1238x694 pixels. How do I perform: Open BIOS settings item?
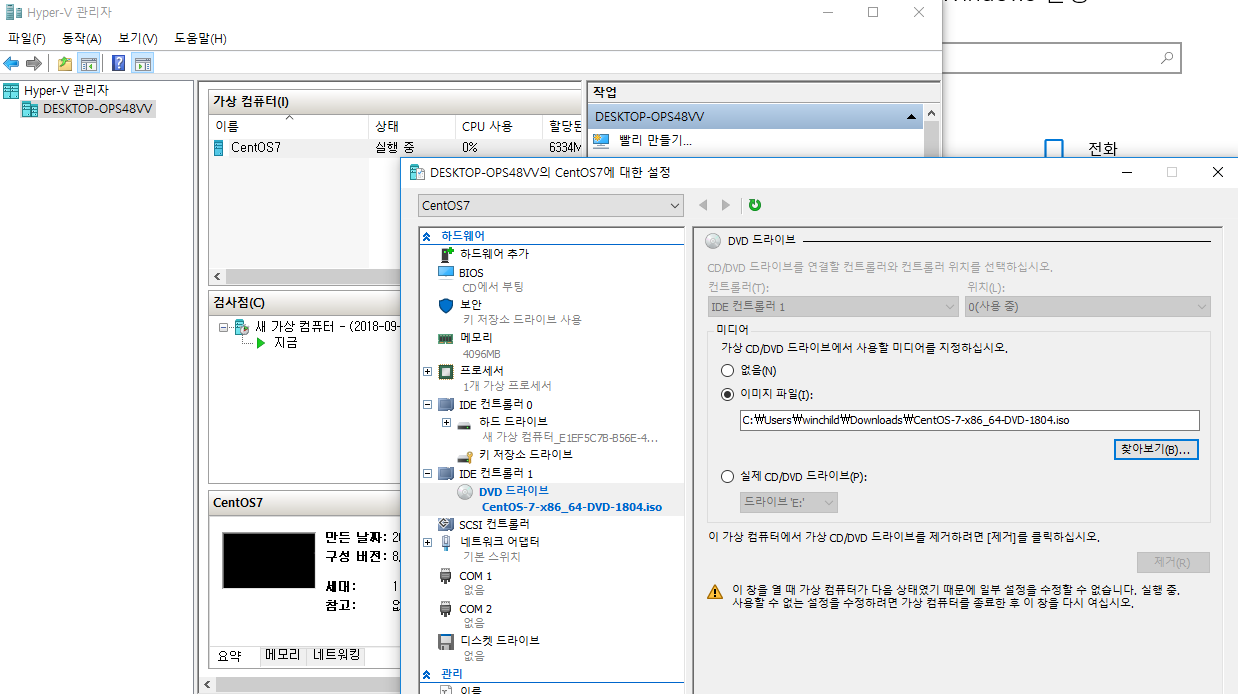(471, 272)
